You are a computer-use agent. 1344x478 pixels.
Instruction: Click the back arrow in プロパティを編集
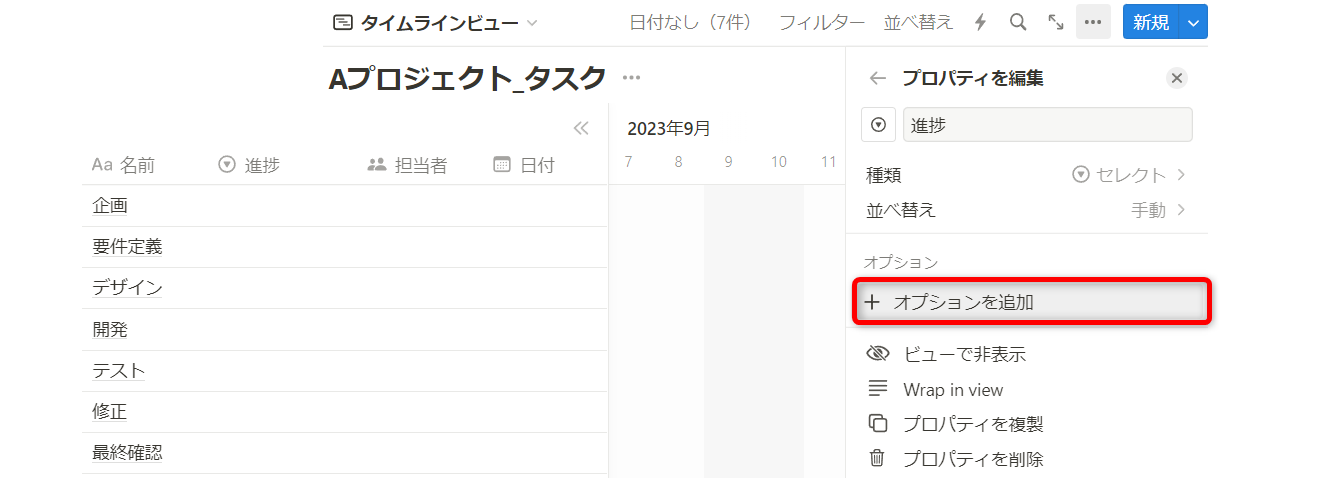pyautogui.click(x=877, y=78)
